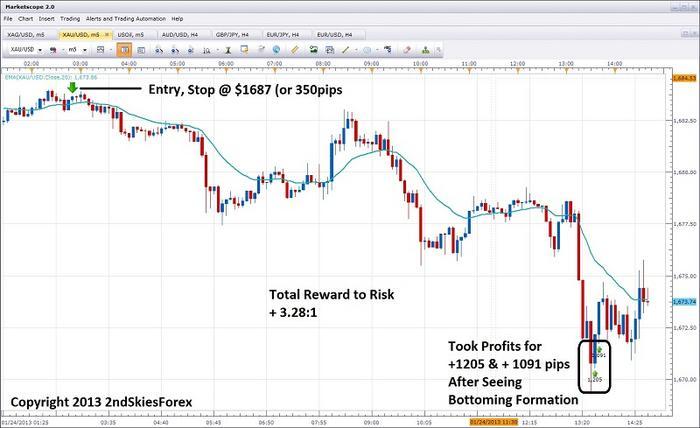
Task: Click the 10:05 label on bottom axis
Action: tap(424, 422)
